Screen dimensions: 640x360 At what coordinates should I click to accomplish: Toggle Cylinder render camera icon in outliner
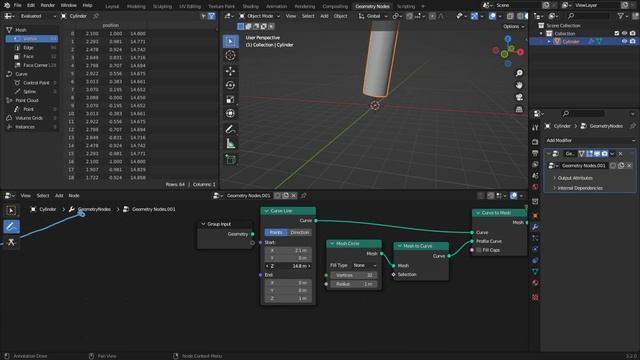coord(632,41)
